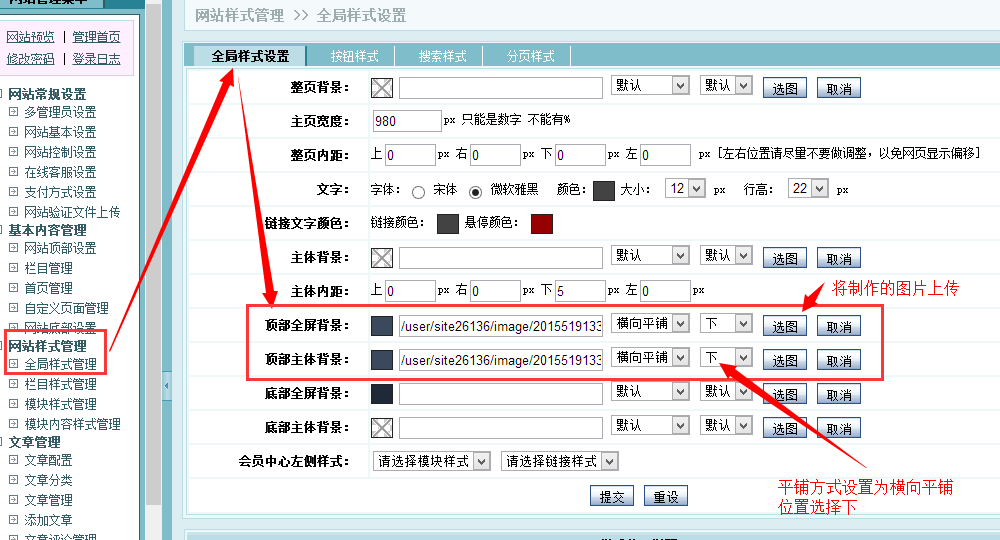Click the empty image icon for 整页背景
The height and width of the screenshot is (540, 1000).
point(382,88)
